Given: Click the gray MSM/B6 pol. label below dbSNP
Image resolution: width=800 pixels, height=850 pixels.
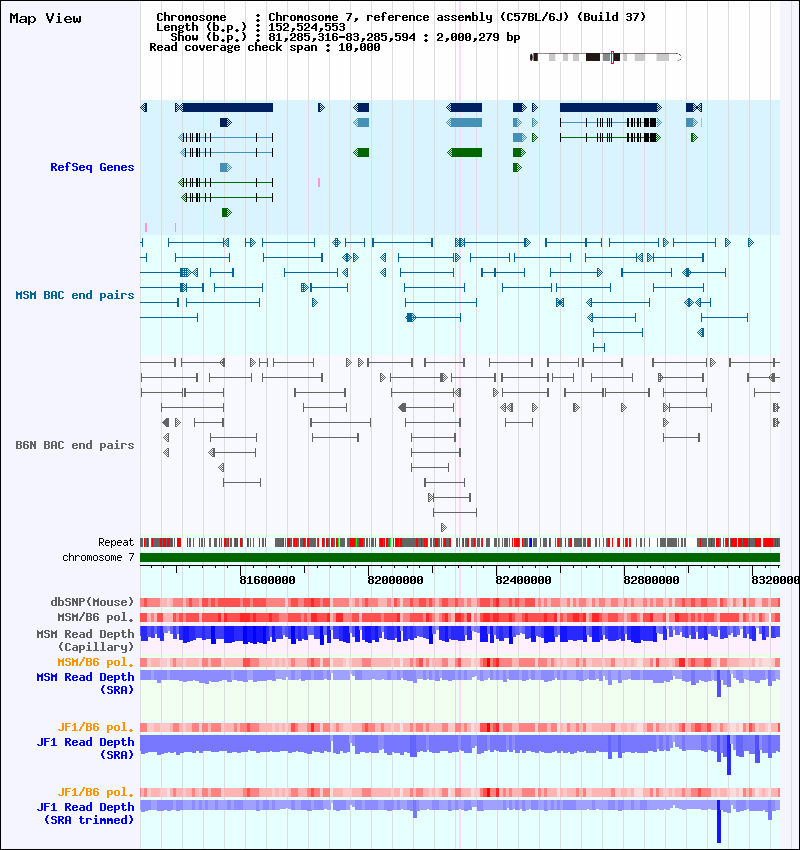Looking at the screenshot, I should pos(95,617).
